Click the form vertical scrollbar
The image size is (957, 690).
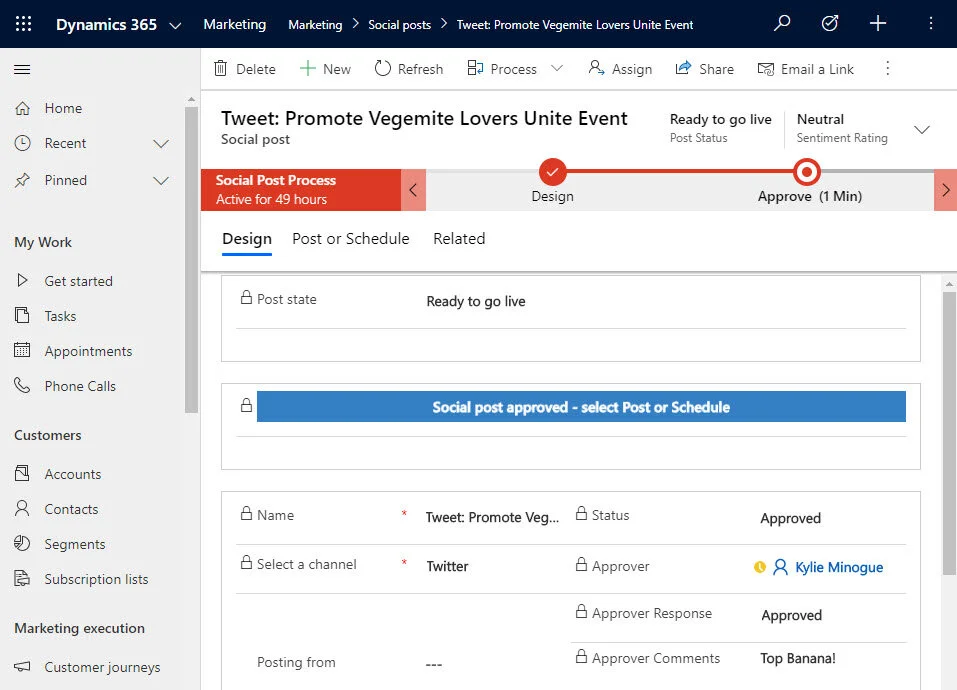pos(949,433)
